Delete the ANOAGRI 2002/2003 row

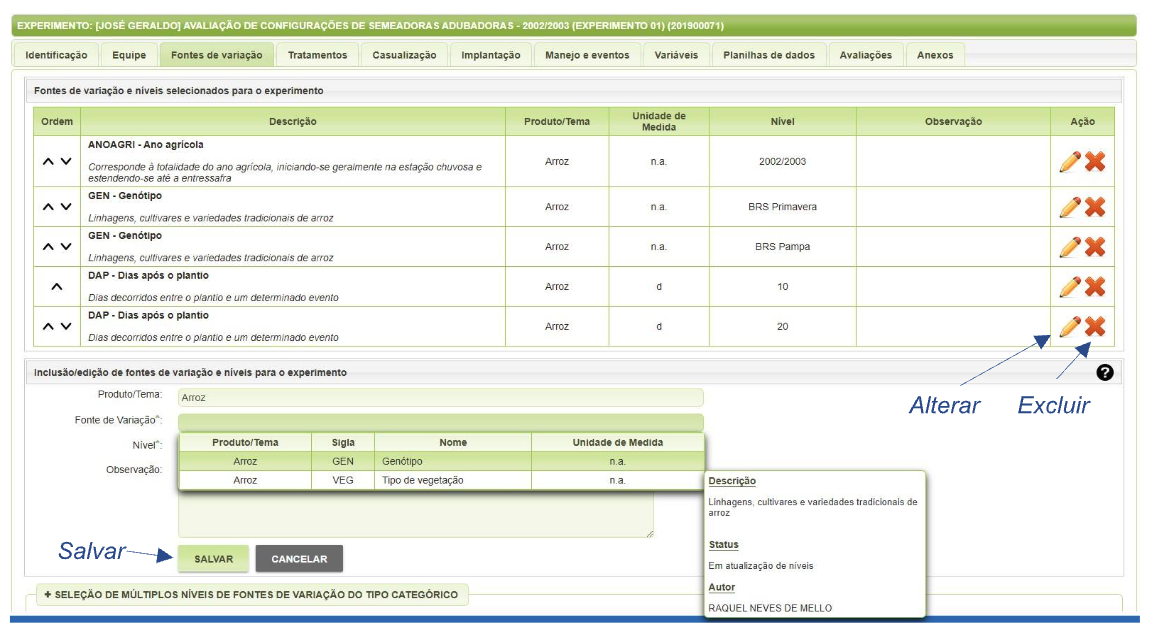(1095, 162)
